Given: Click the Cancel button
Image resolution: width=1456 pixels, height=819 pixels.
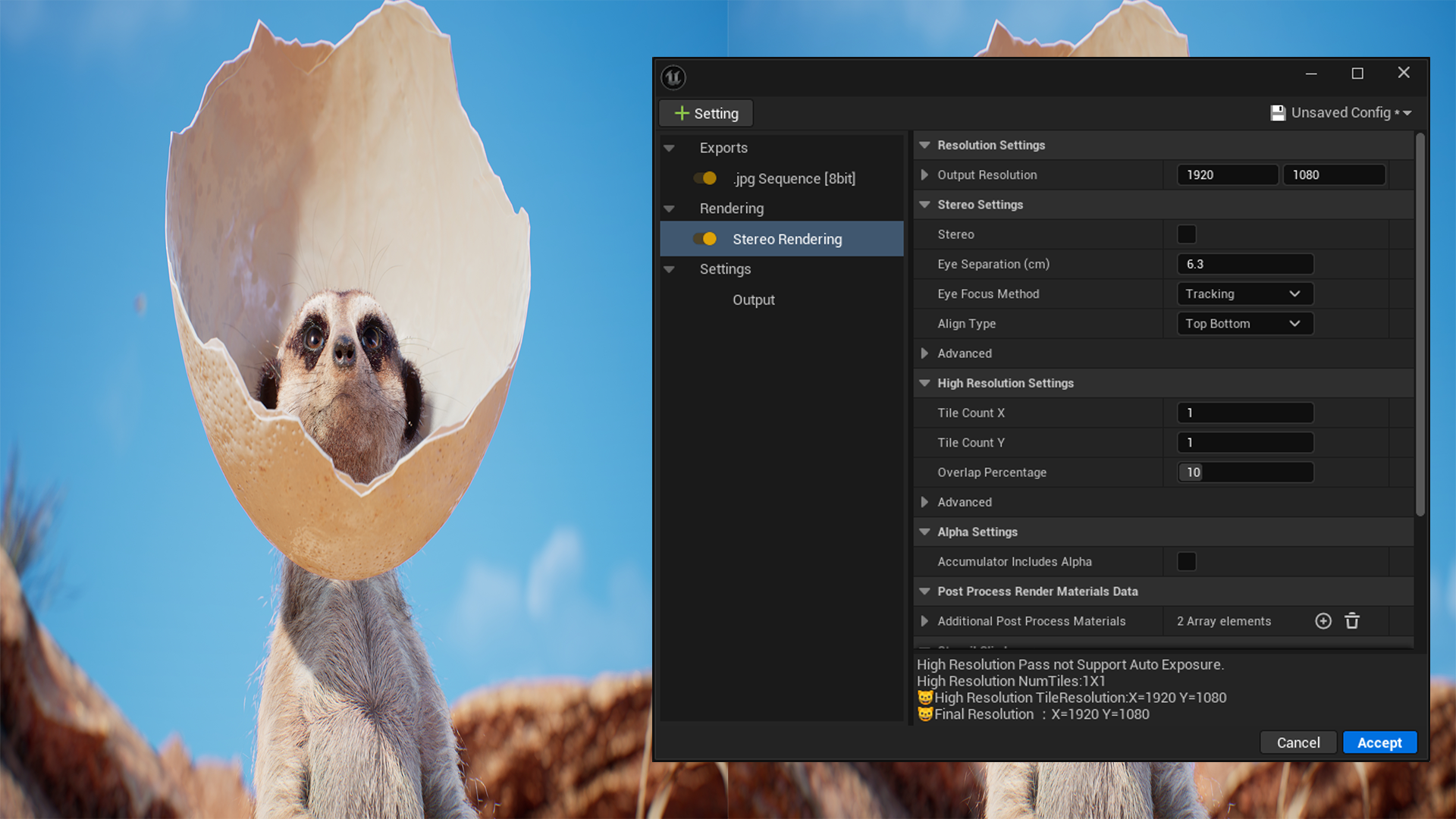Looking at the screenshot, I should pos(1298,742).
